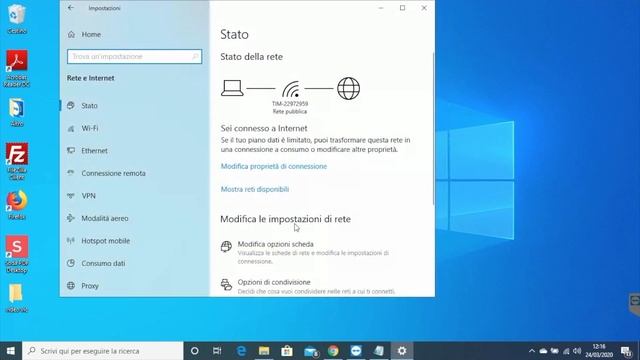Open notification center icon
Image resolution: width=640 pixels, height=360 pixels.
pos(627,351)
